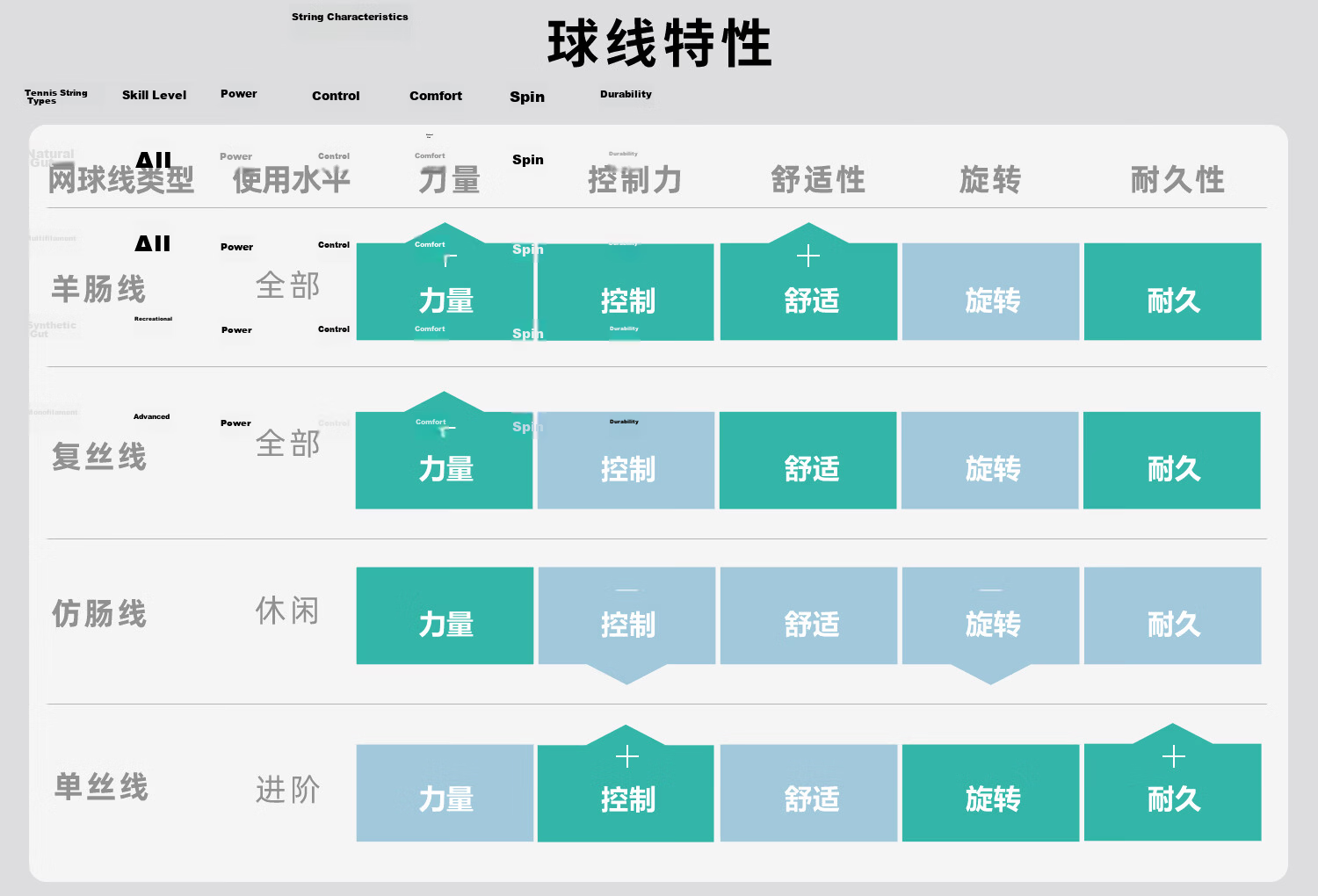Click the 力量 cell in 仿肠线 row
1318x896 pixels.
(x=445, y=616)
